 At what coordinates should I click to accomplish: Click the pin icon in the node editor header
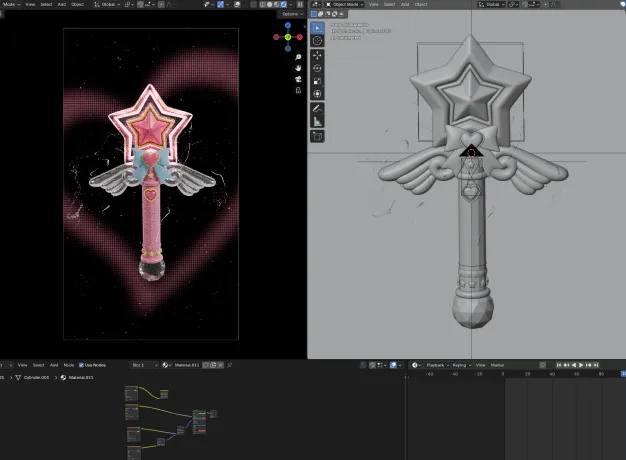[x=230, y=365]
